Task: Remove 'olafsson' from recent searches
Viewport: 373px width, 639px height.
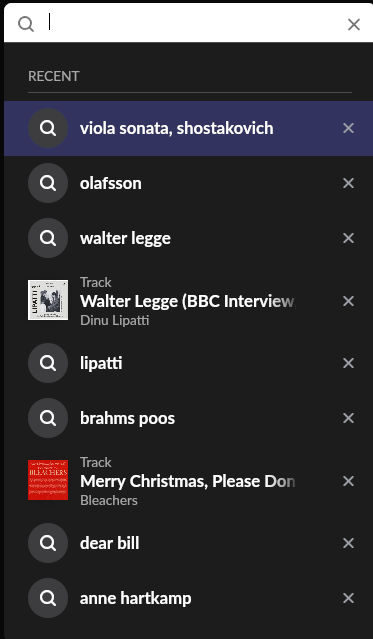Action: (x=348, y=183)
